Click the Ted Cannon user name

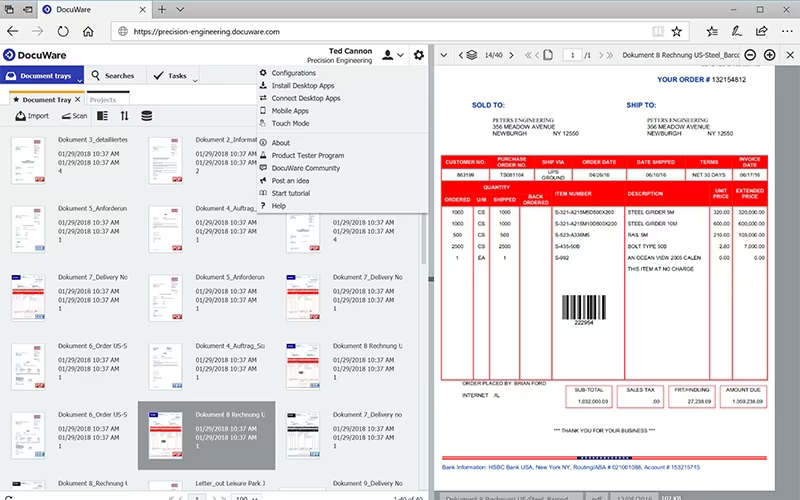350,51
